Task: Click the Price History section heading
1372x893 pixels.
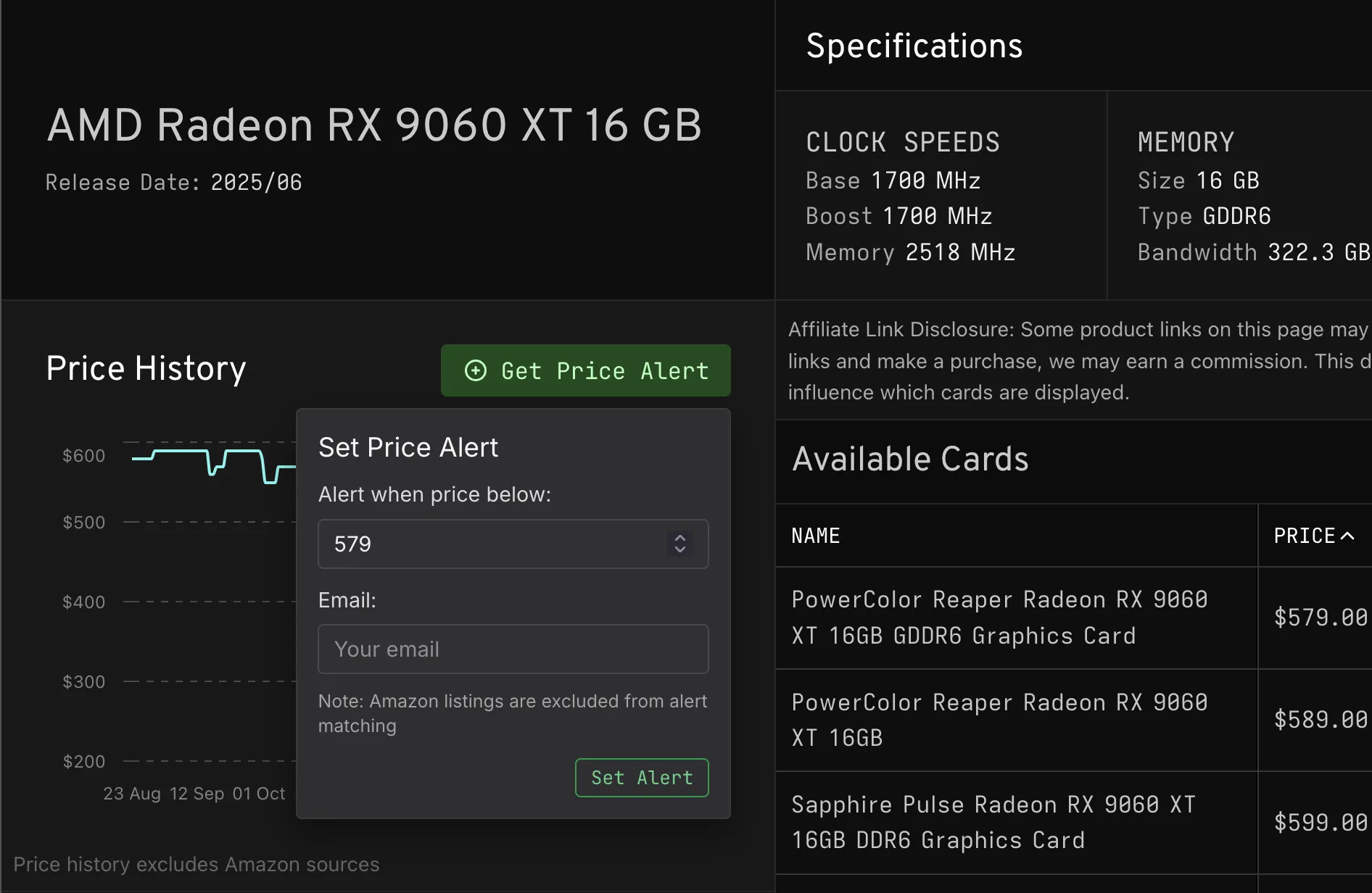Action: point(146,368)
